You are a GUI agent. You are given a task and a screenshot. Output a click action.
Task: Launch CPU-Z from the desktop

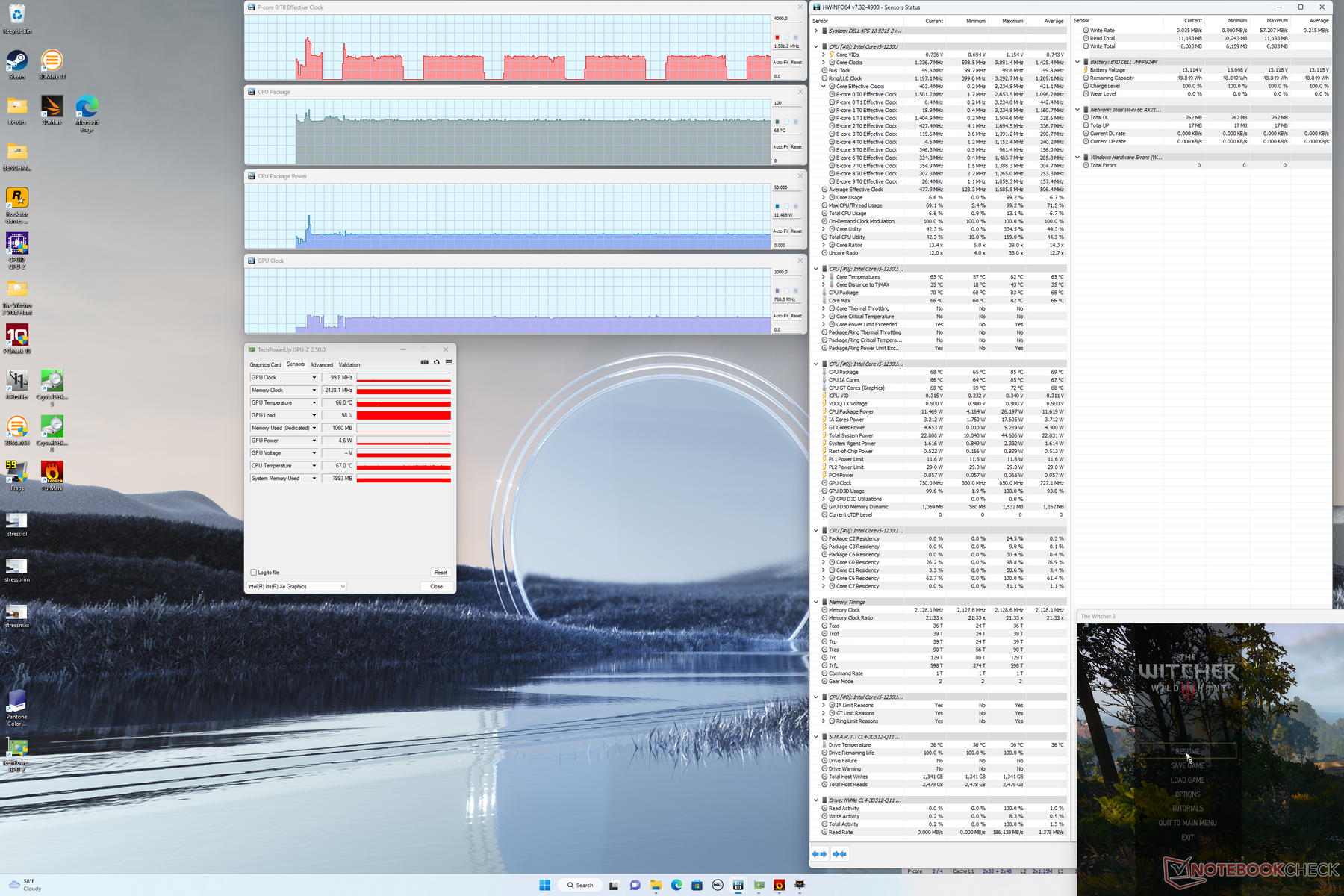(x=17, y=250)
